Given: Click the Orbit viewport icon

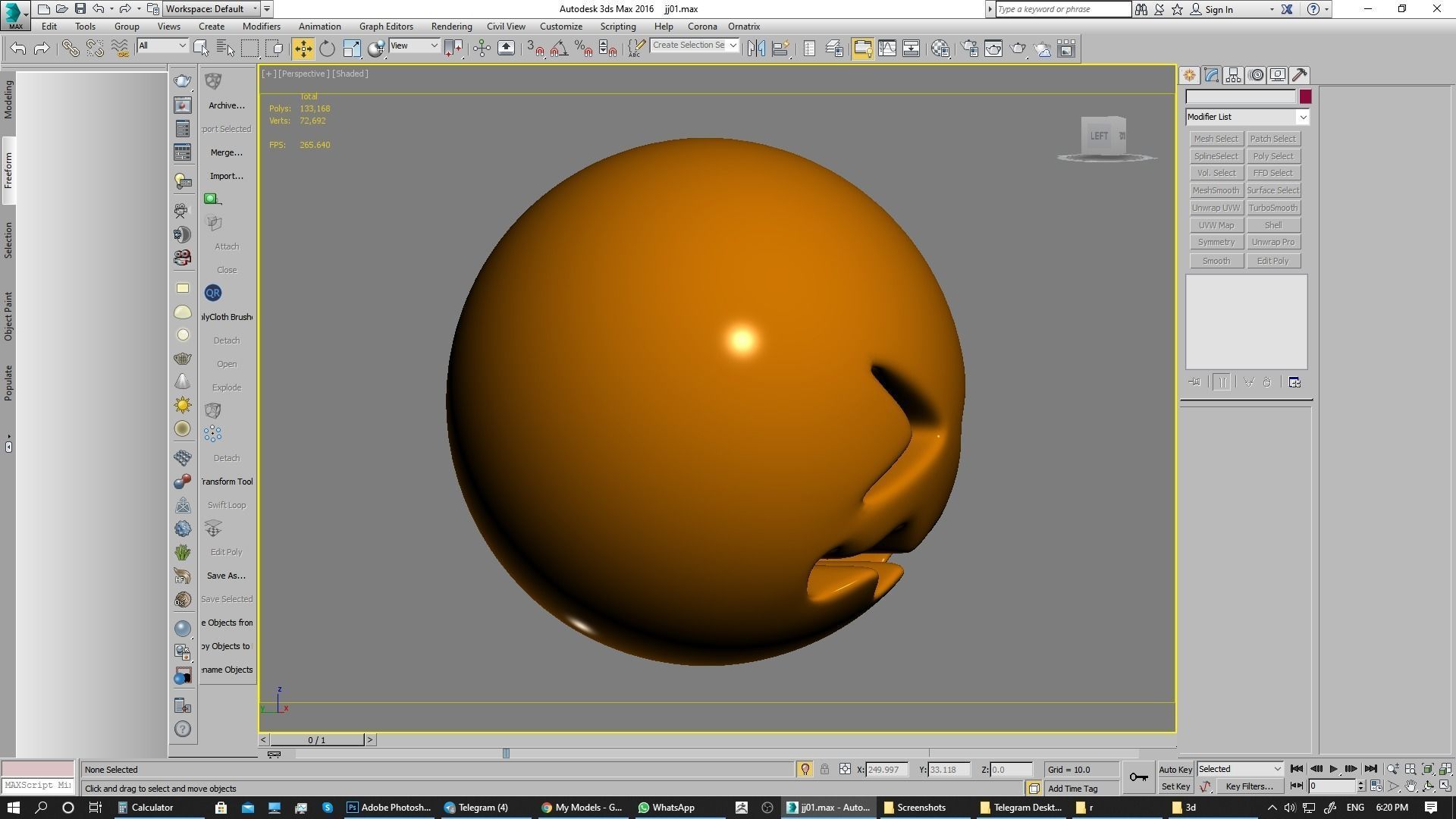Looking at the screenshot, I should pyautogui.click(x=1428, y=786).
